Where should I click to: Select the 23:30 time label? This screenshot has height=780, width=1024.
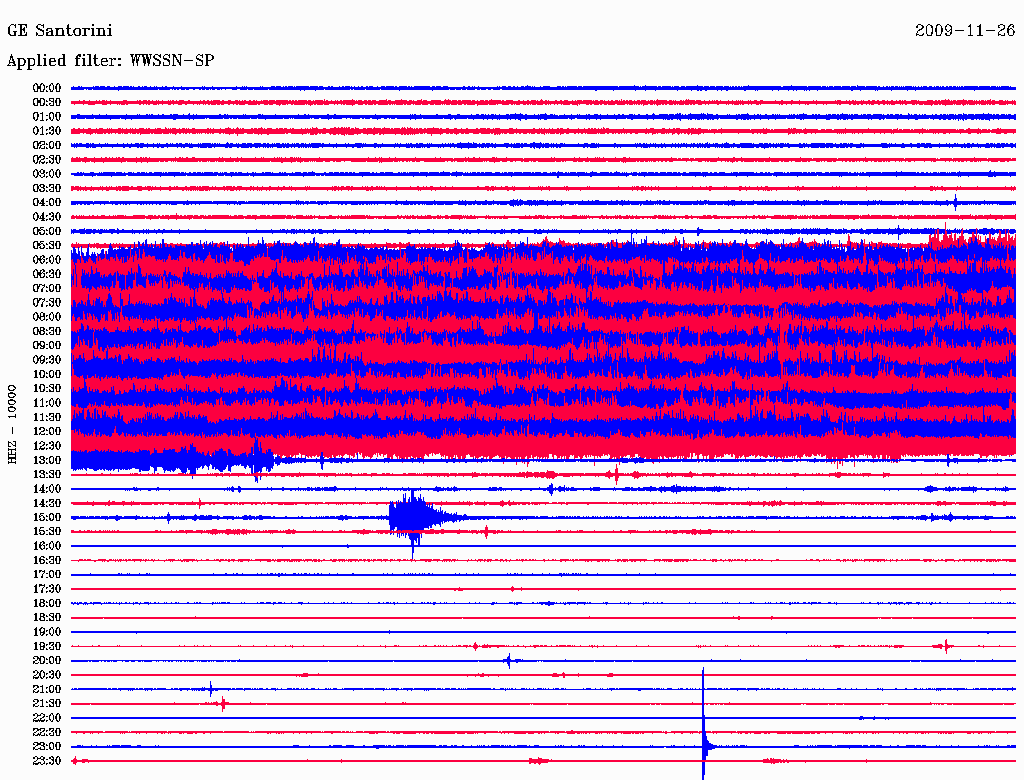[x=47, y=762]
